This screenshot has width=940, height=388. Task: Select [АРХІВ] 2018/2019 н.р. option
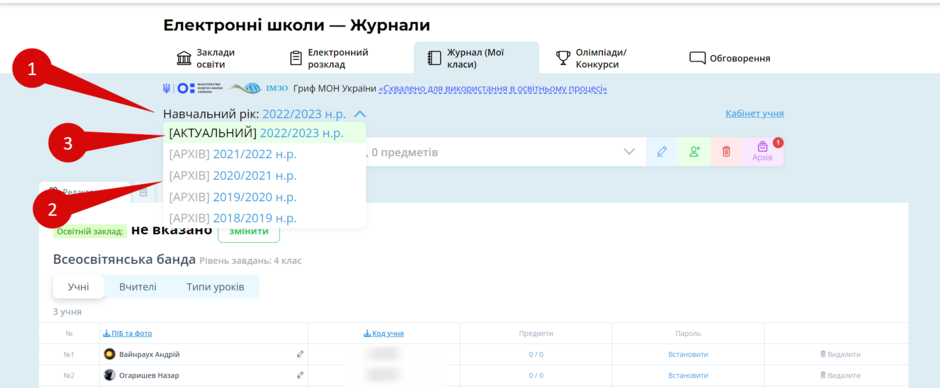coord(264,218)
